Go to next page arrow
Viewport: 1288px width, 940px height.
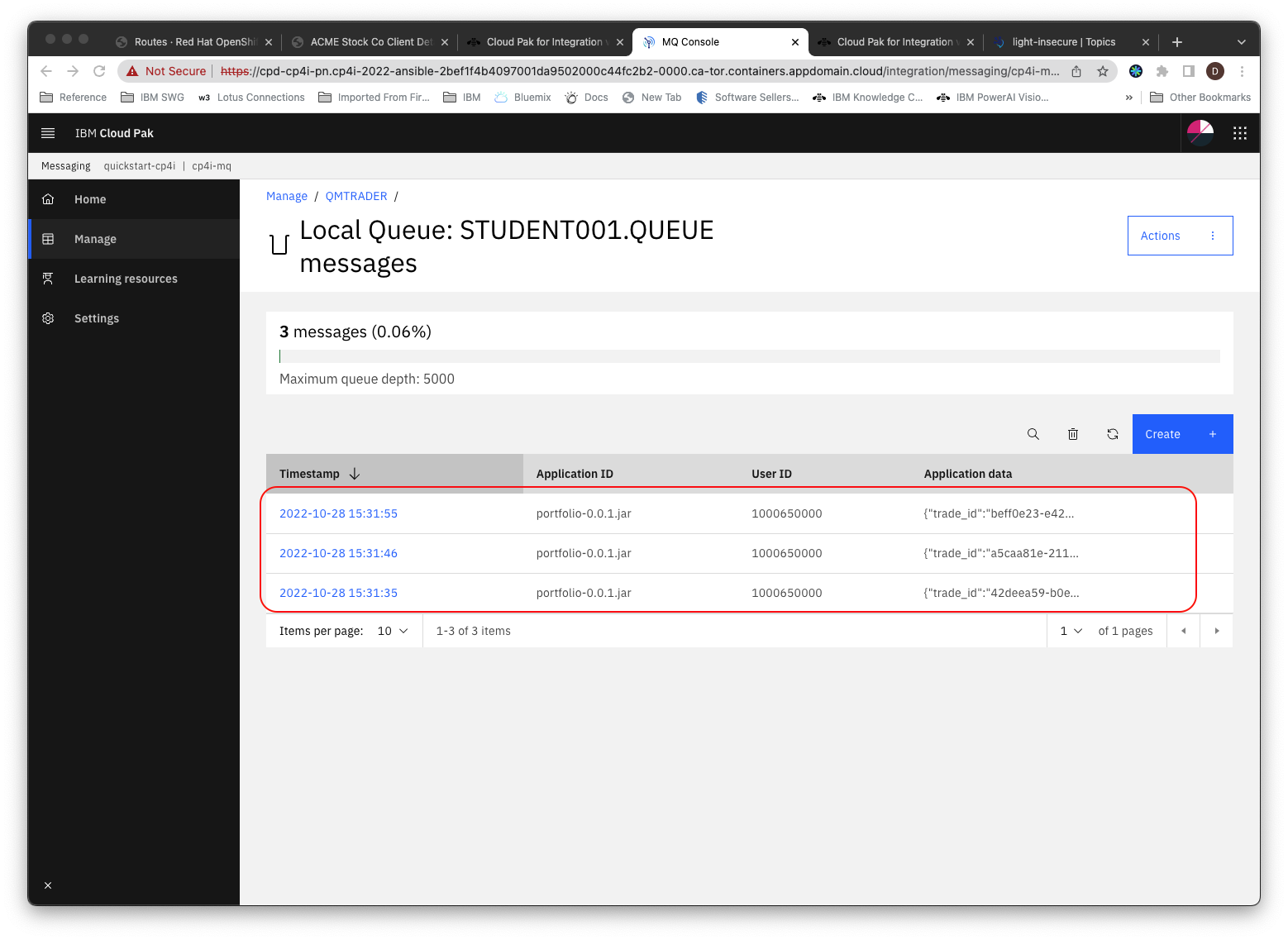pos(1216,631)
